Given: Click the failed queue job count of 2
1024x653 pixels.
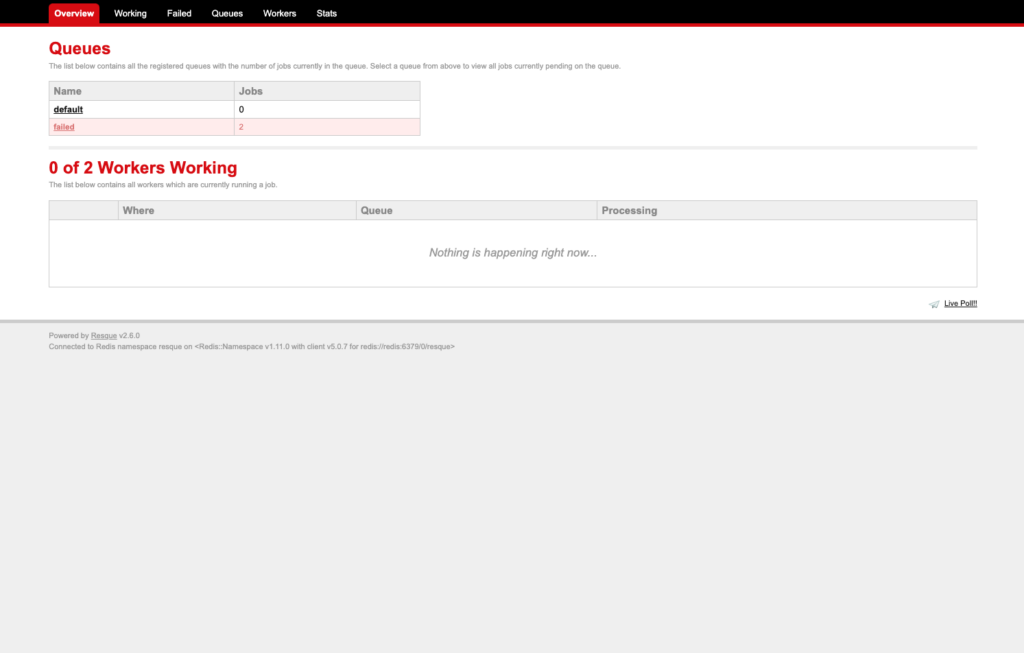Looking at the screenshot, I should (x=241, y=127).
